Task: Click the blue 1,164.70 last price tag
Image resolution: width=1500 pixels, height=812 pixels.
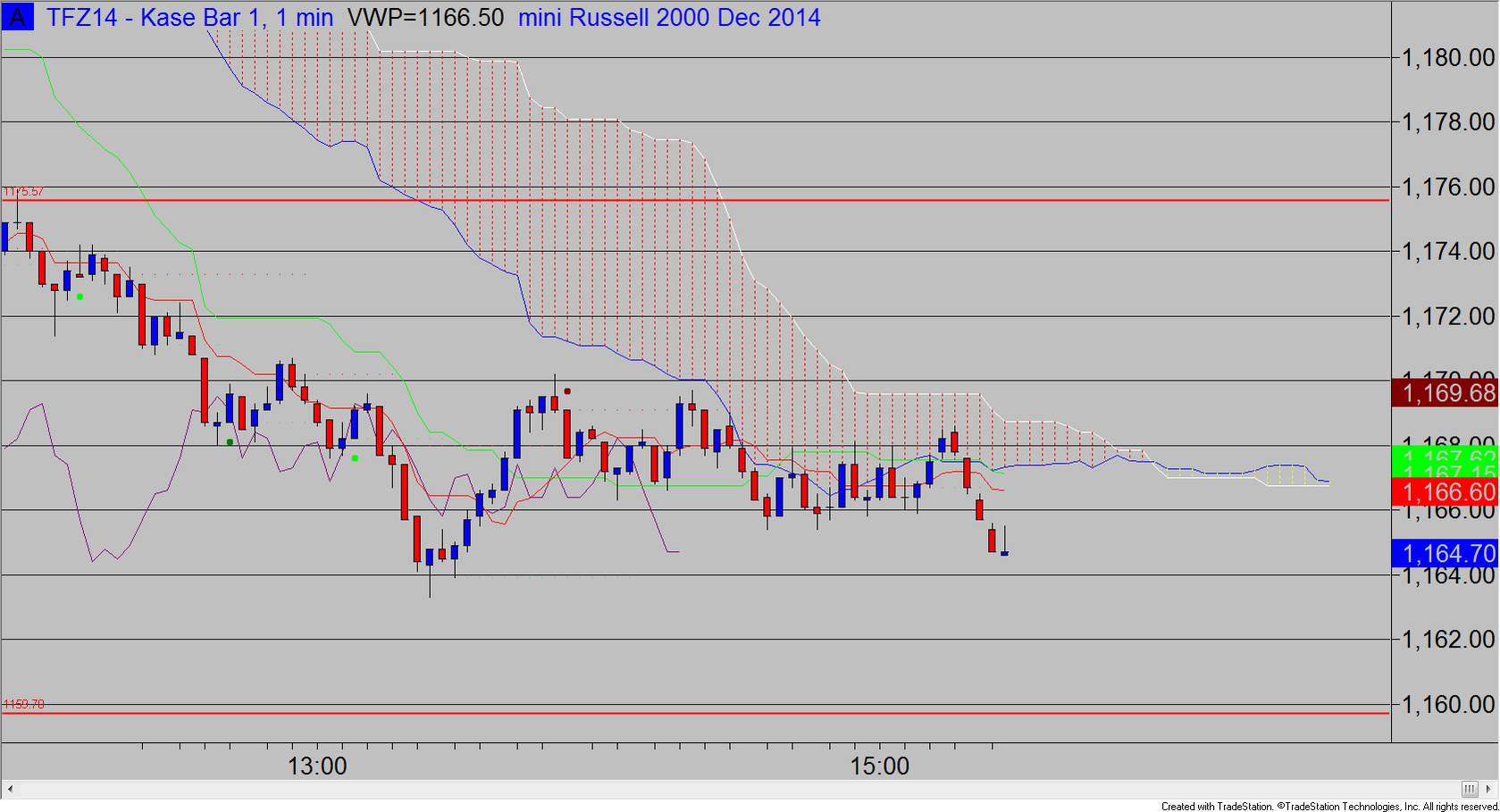Action: coord(1446,553)
